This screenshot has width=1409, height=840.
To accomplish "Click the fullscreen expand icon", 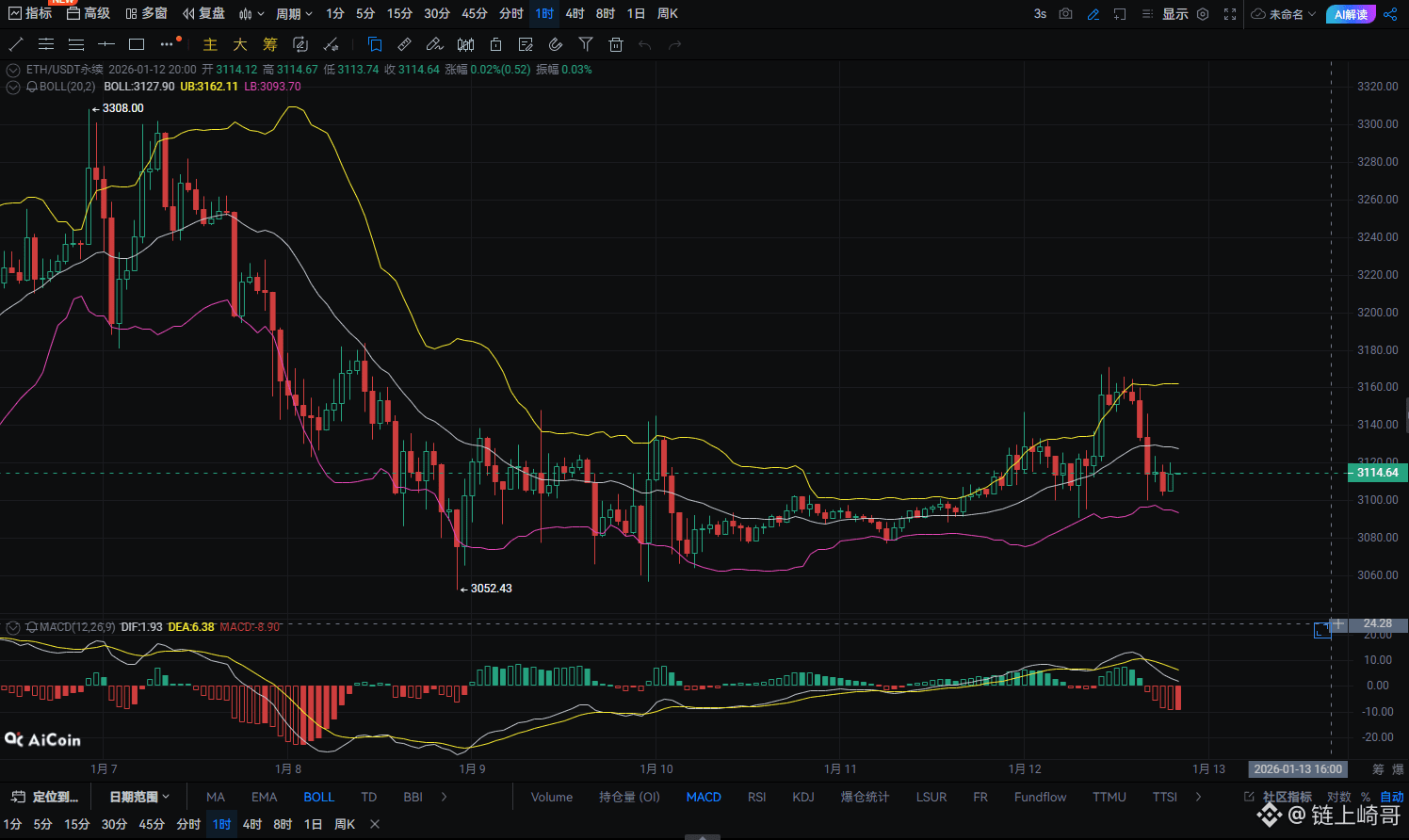I will (x=1227, y=13).
